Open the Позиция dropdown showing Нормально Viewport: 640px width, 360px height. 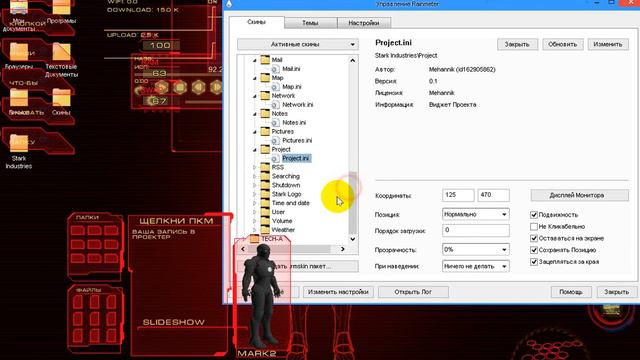pyautogui.click(x=476, y=214)
